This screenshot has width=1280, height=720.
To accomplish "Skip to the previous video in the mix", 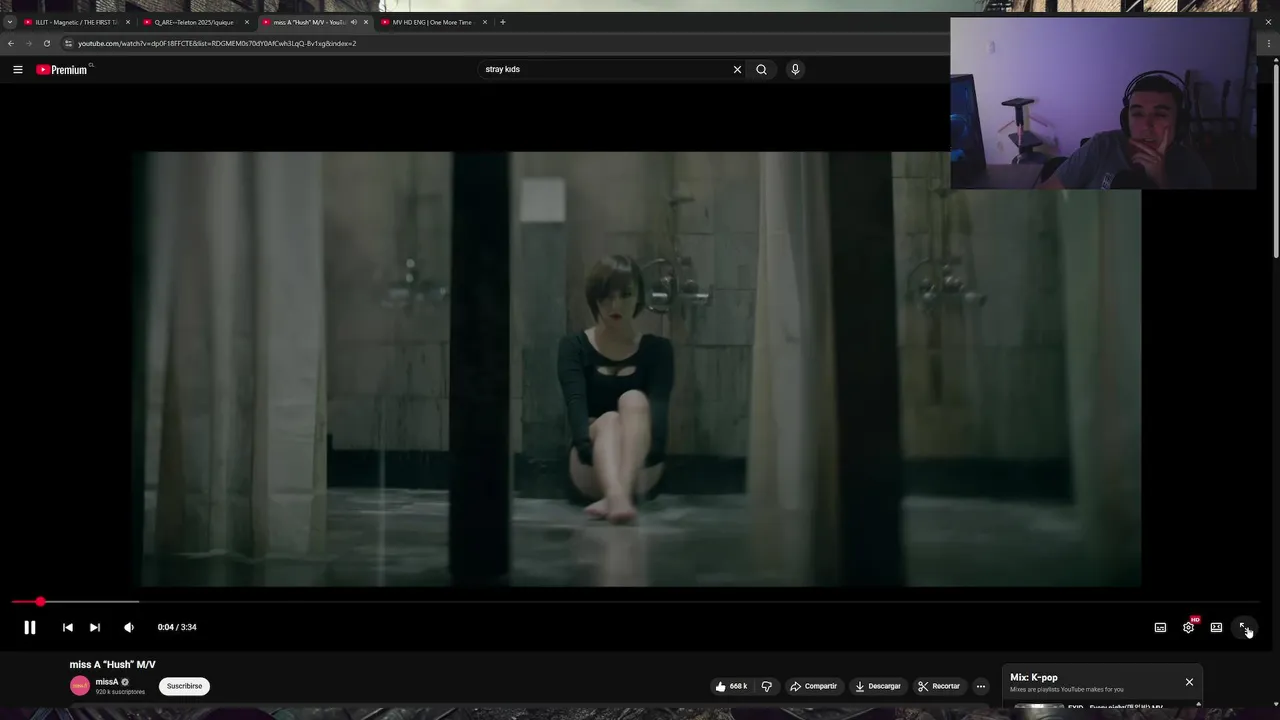I will (67, 627).
